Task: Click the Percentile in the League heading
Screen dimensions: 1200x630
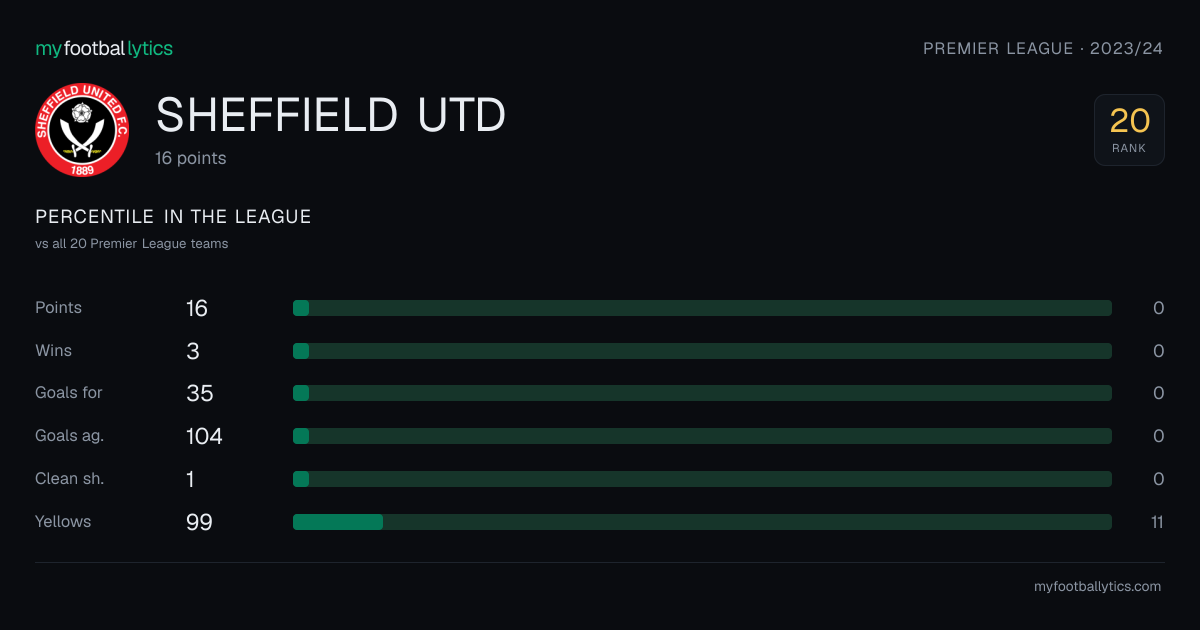Action: click(x=173, y=217)
